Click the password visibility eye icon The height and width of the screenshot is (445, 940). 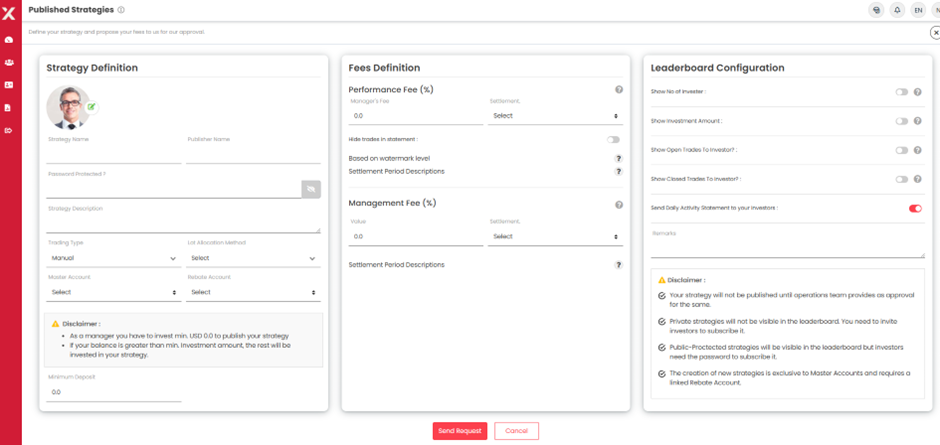311,188
